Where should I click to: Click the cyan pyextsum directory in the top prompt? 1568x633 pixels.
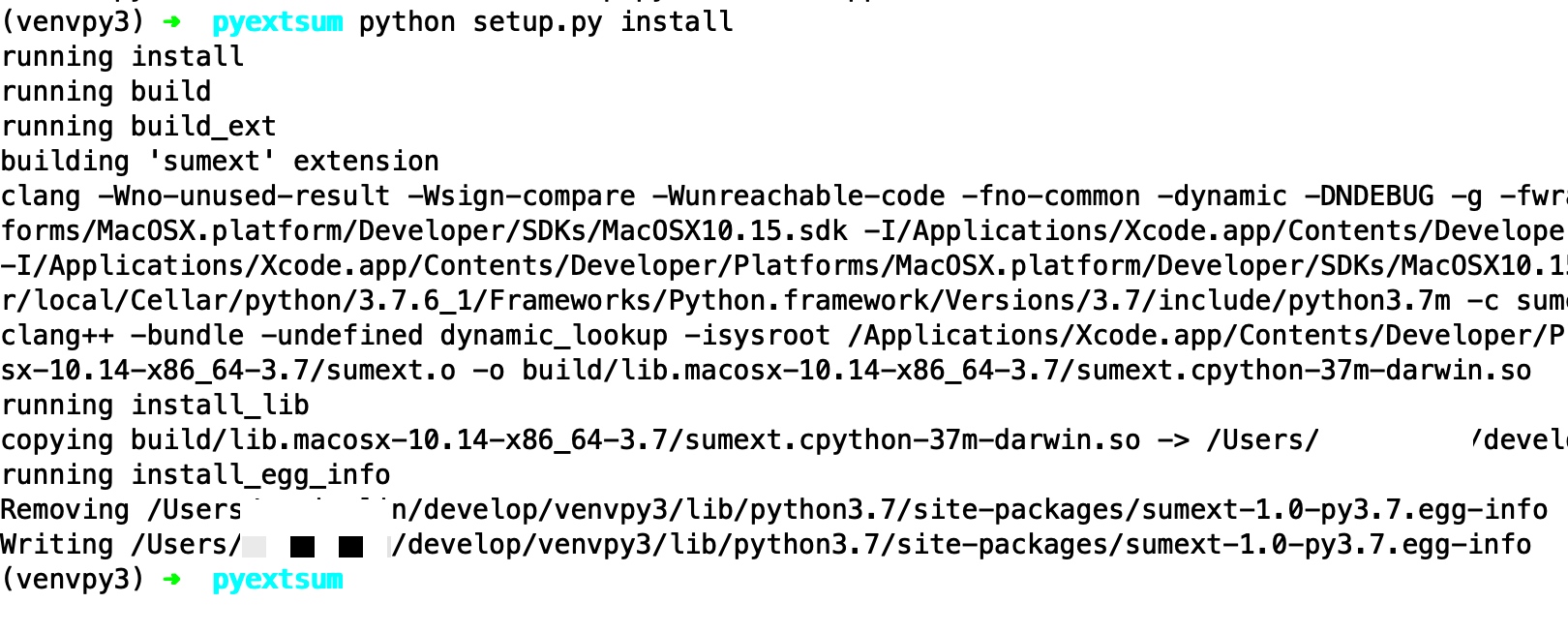[x=277, y=22]
